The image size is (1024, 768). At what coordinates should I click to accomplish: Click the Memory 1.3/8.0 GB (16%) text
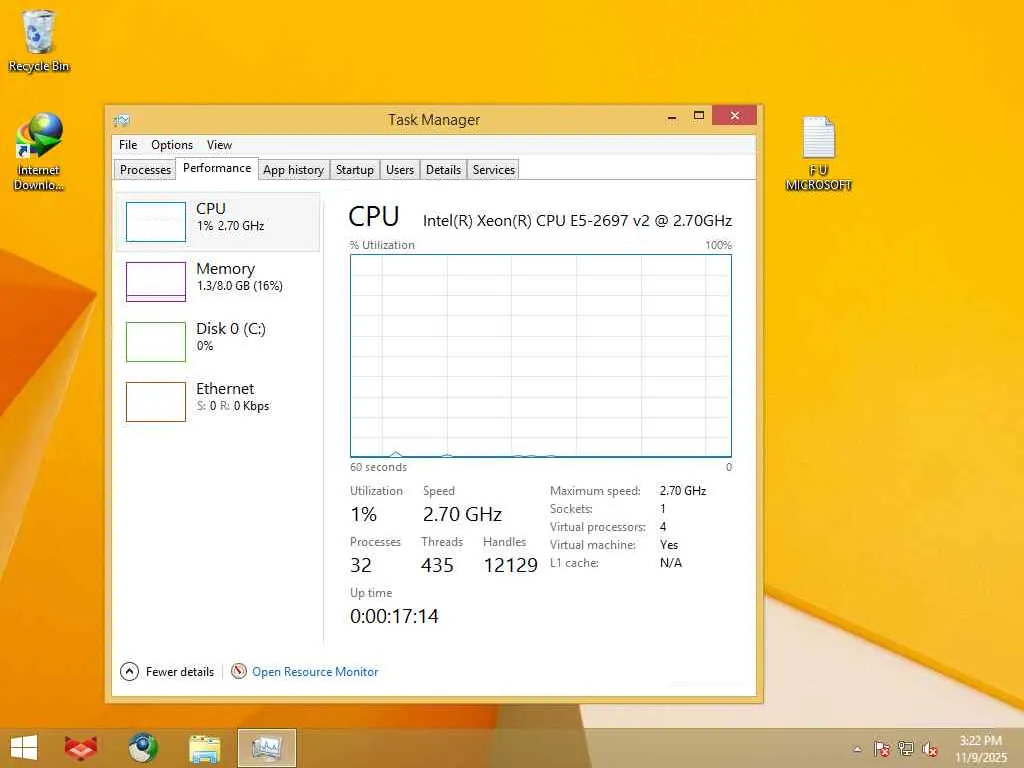tap(240, 286)
